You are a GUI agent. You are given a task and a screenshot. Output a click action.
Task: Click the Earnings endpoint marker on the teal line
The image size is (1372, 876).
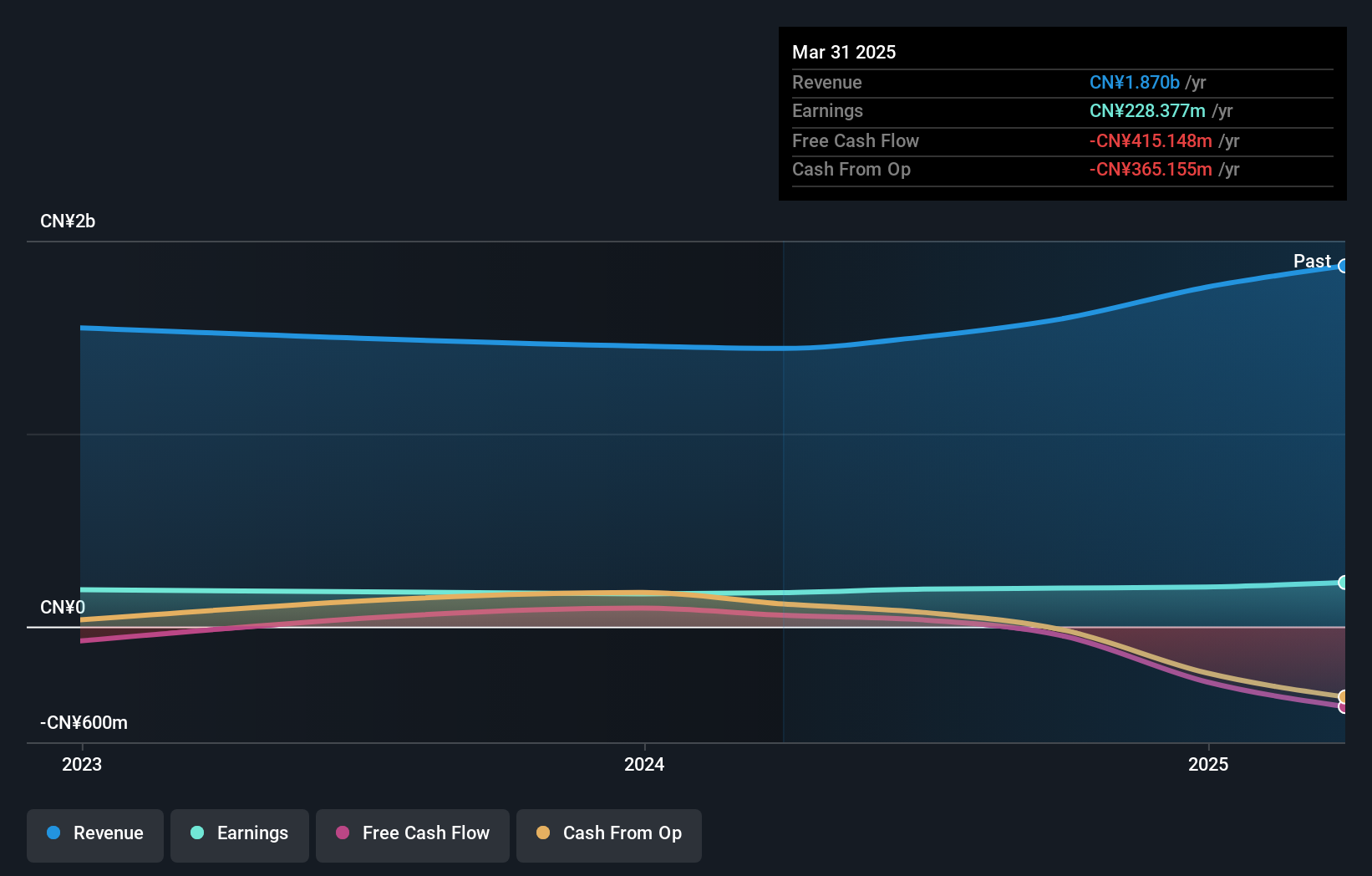tap(1344, 583)
